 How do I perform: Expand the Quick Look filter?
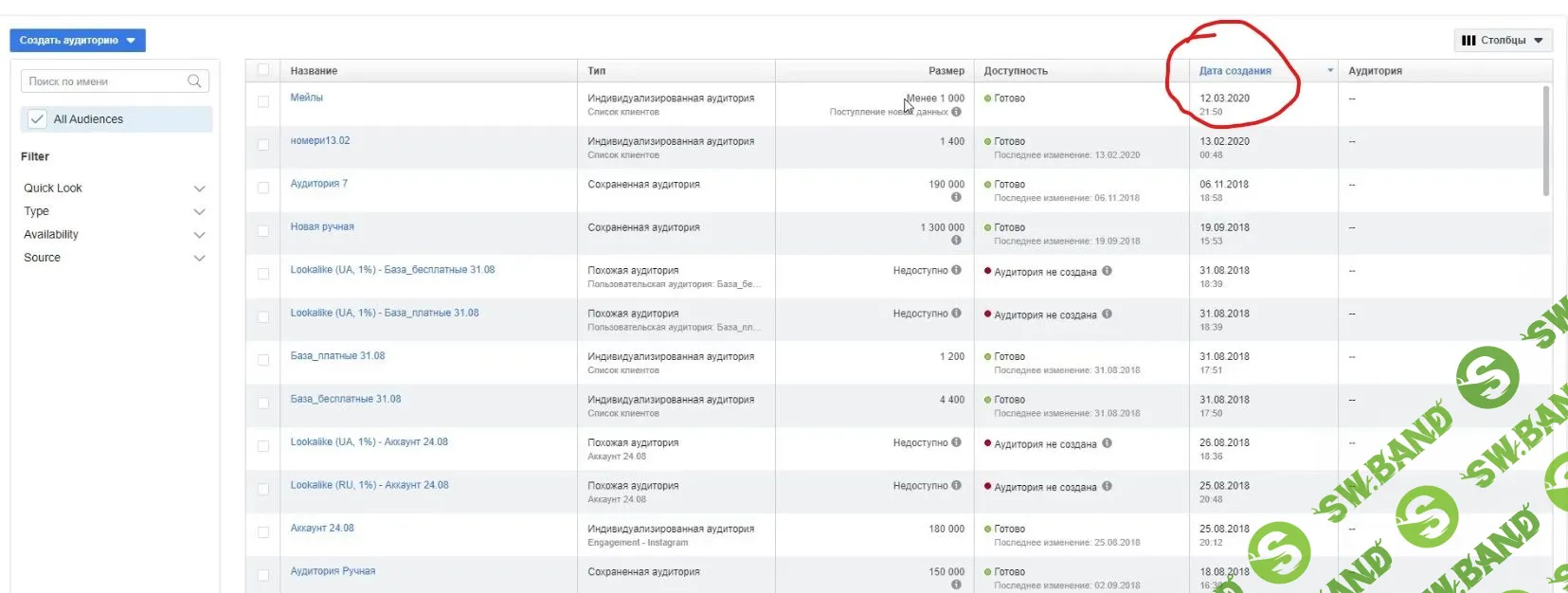pos(199,189)
